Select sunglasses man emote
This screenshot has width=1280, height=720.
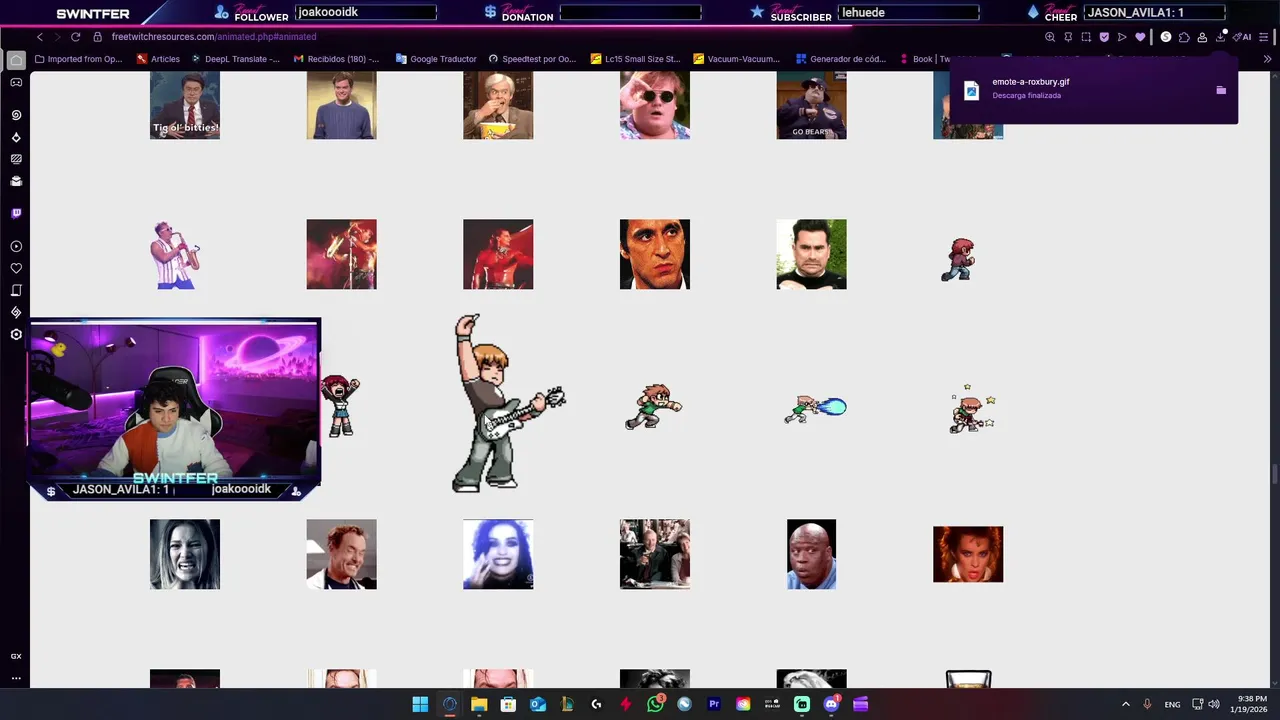[x=655, y=105]
